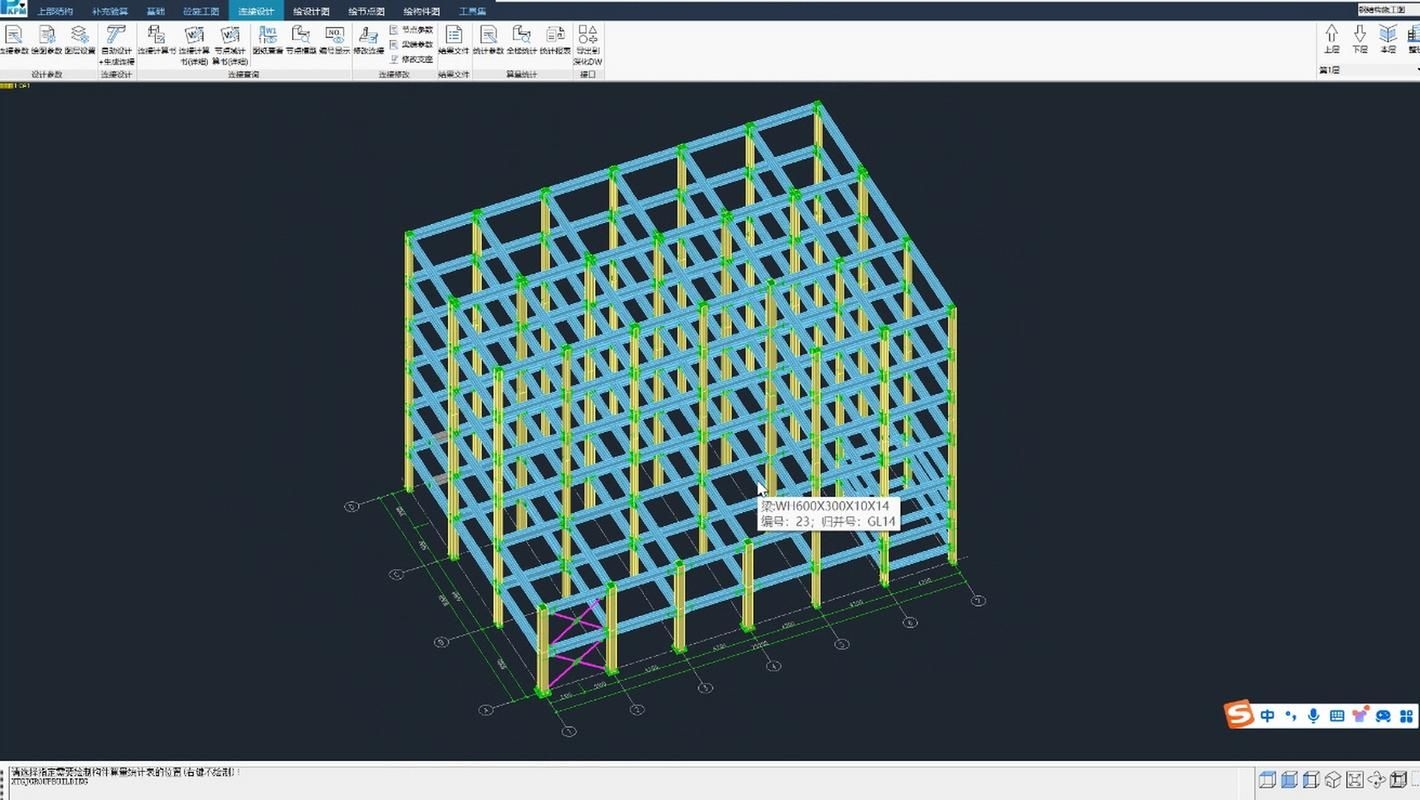The height and width of the screenshot is (800, 1420).
Task: Open the 连接计算书 calculation report icon
Action: 157,39
